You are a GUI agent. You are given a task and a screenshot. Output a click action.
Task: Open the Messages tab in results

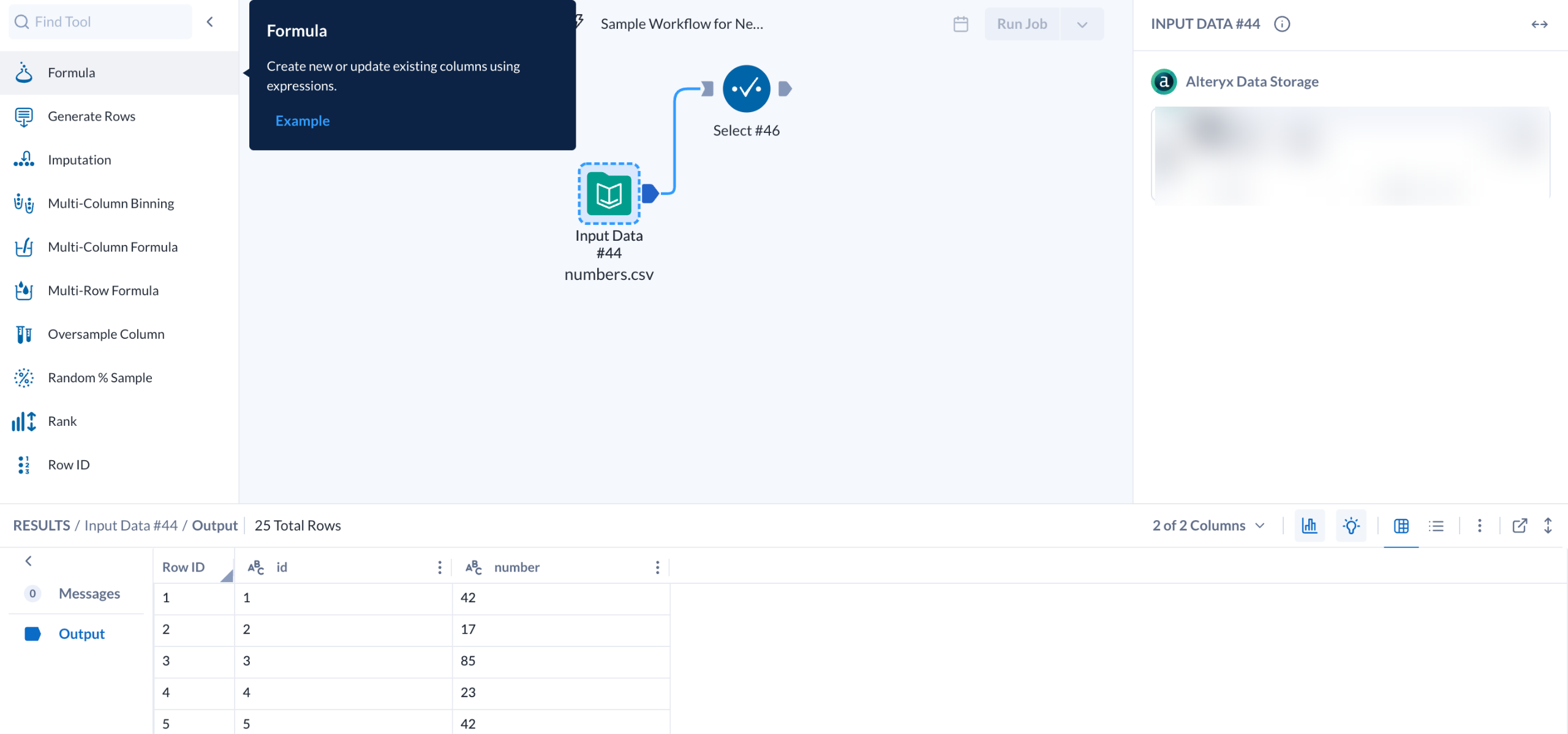coord(89,594)
